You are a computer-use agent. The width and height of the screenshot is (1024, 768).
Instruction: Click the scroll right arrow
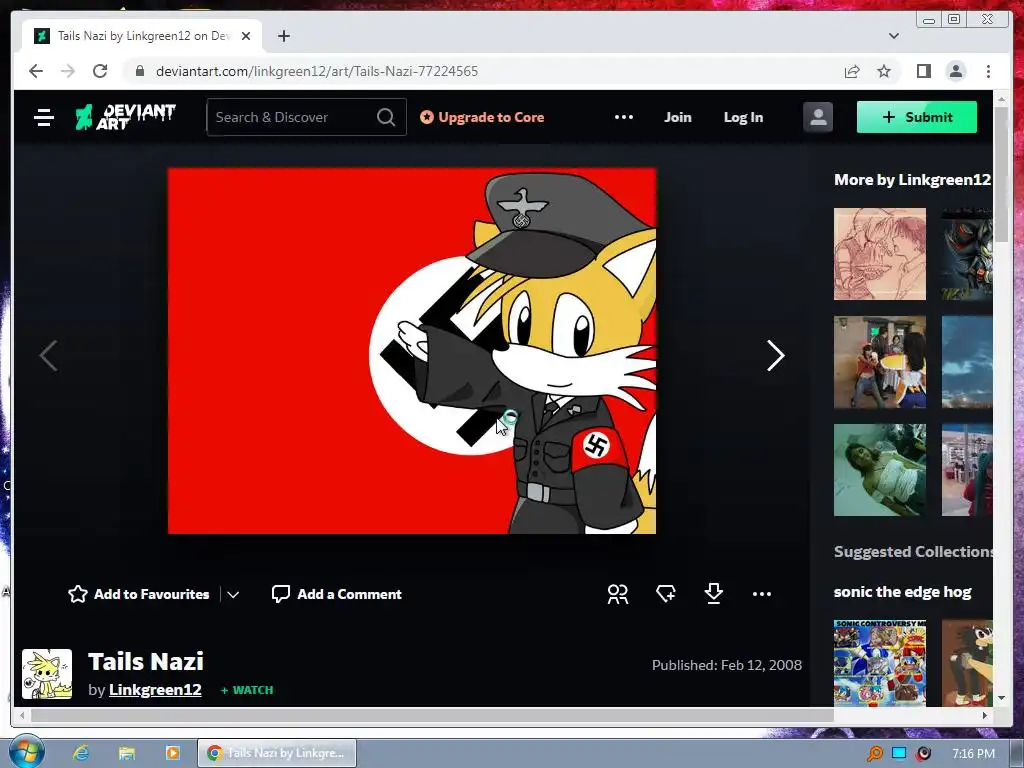pos(985,715)
